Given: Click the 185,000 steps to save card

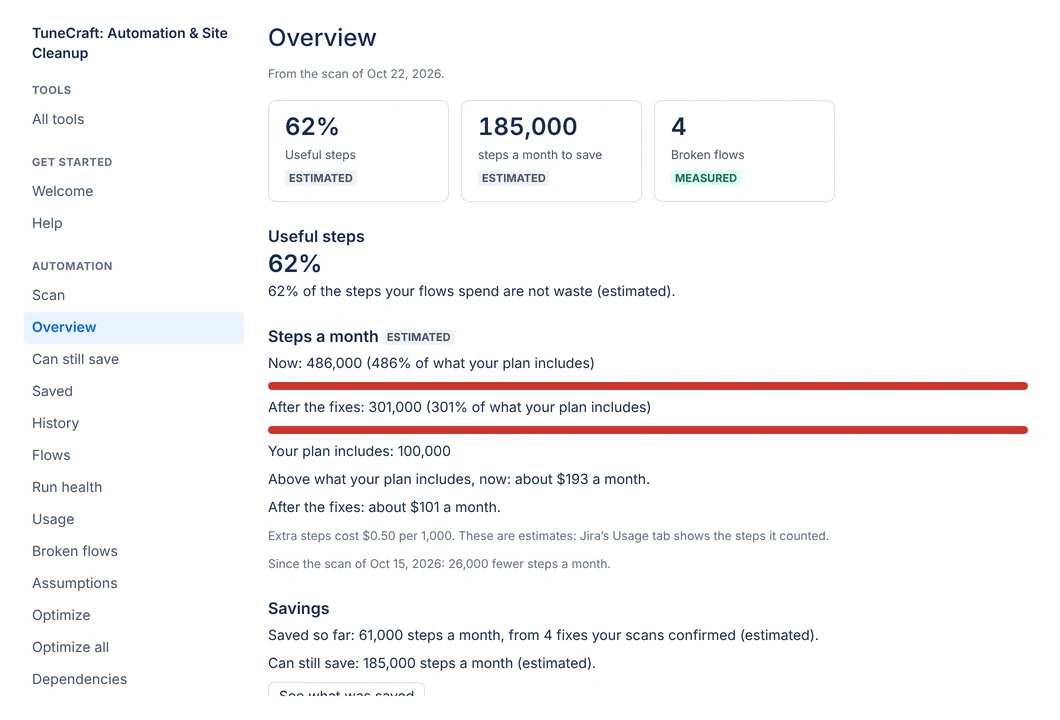Looking at the screenshot, I should [551, 151].
